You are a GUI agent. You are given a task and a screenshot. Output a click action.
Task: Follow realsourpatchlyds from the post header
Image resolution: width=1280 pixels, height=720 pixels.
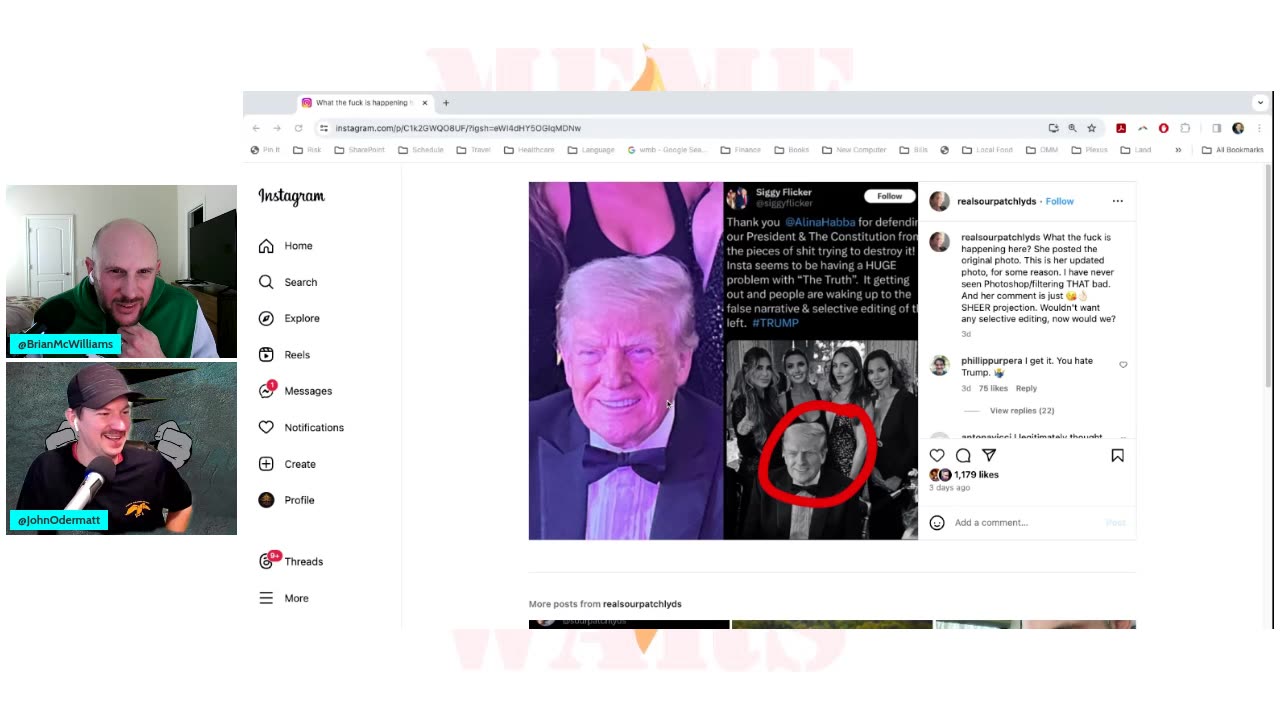point(1059,201)
